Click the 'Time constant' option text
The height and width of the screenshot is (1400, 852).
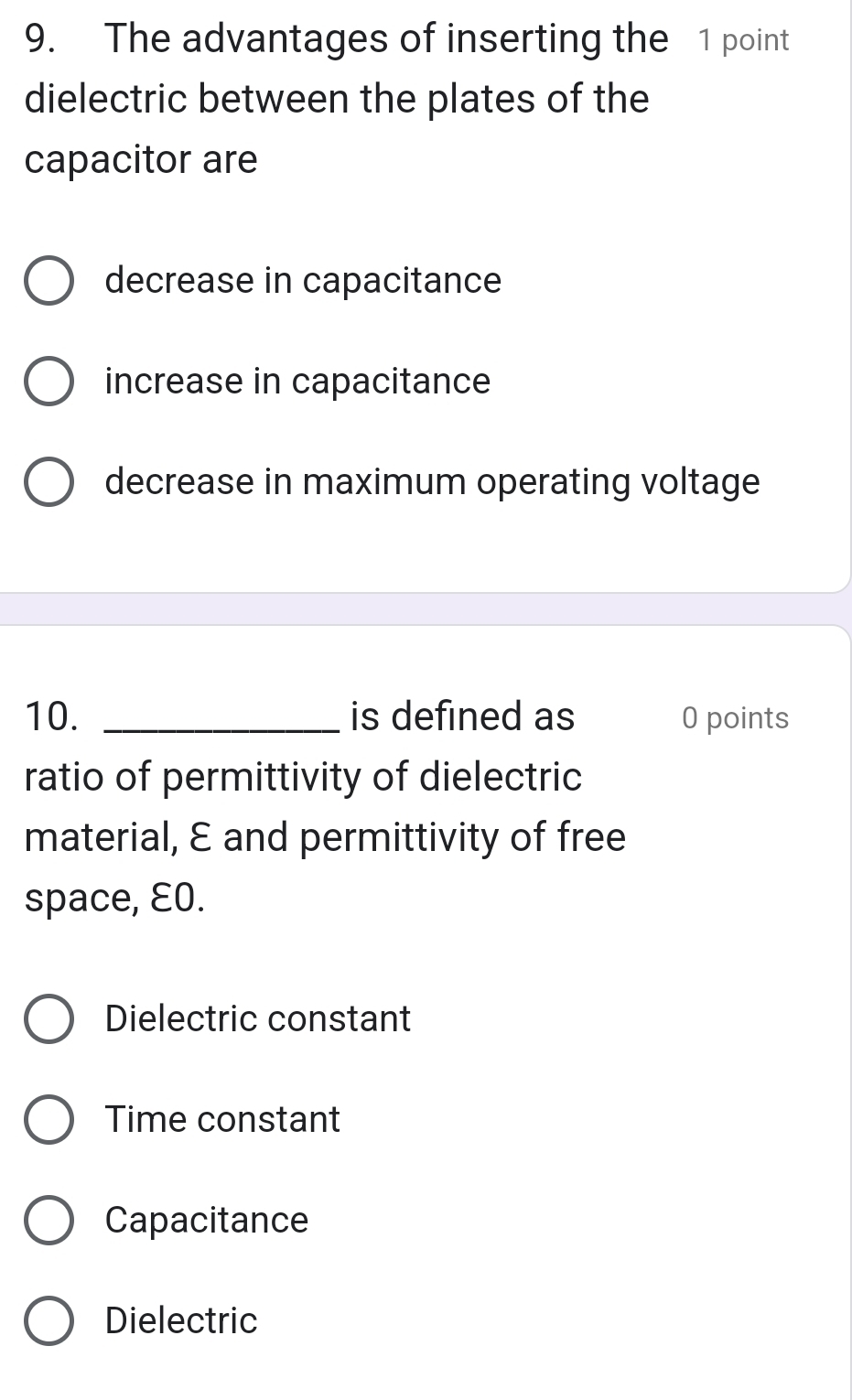click(222, 1120)
